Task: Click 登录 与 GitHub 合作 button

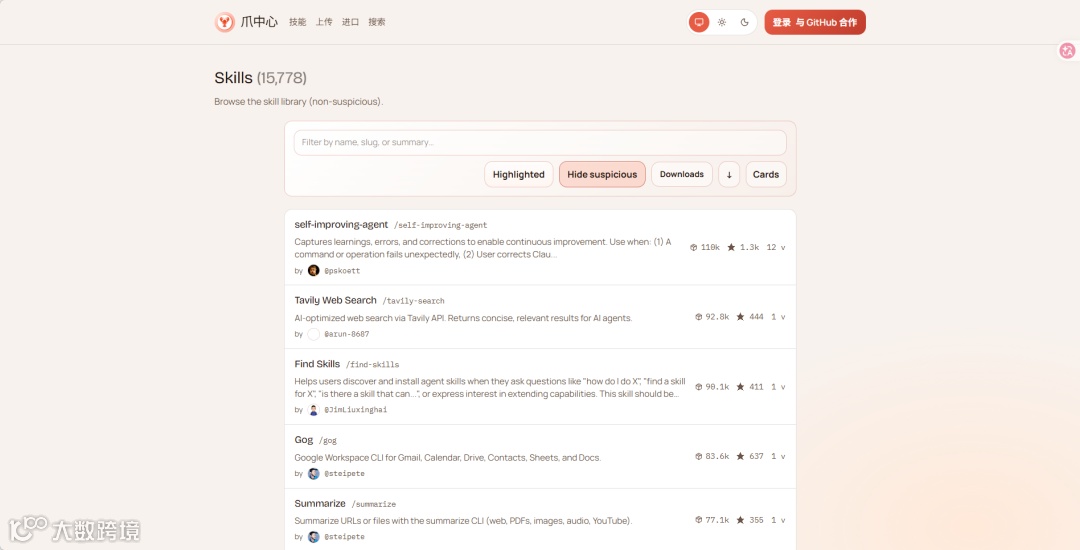Action: (815, 22)
